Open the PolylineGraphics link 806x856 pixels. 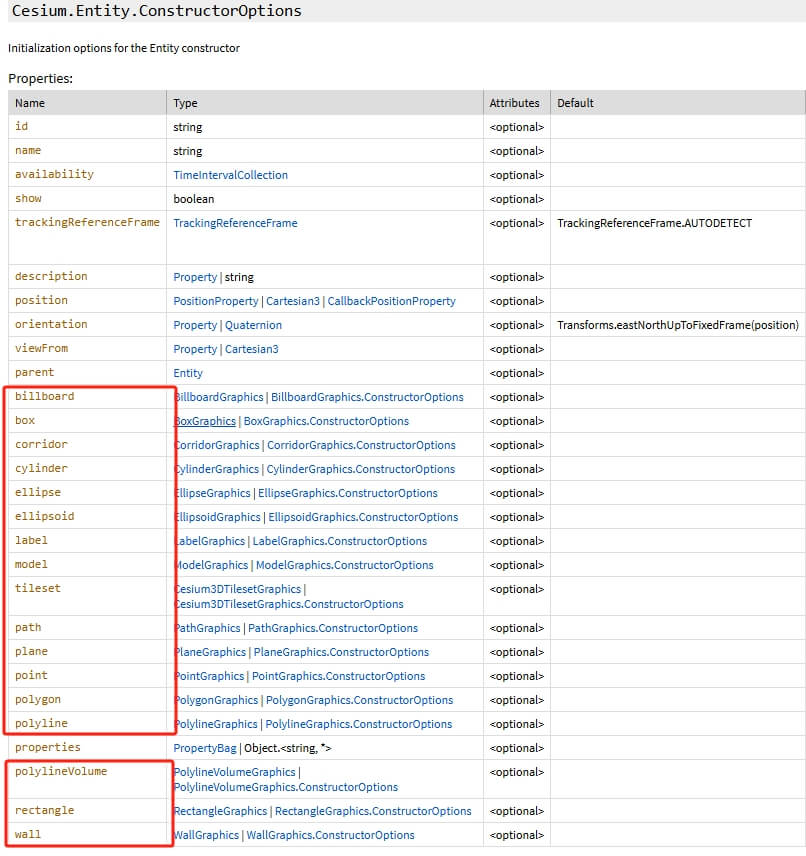[215, 724]
